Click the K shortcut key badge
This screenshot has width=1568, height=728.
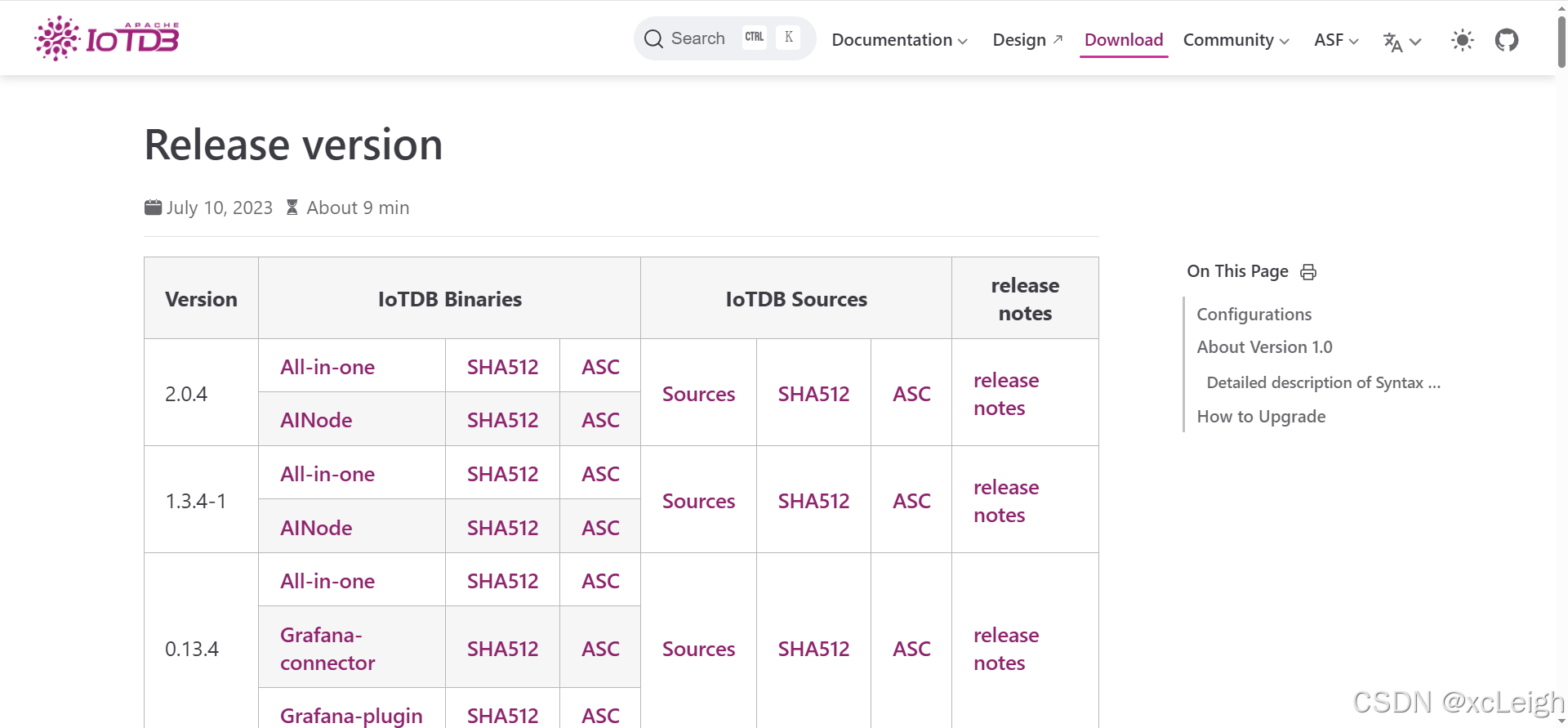point(788,37)
